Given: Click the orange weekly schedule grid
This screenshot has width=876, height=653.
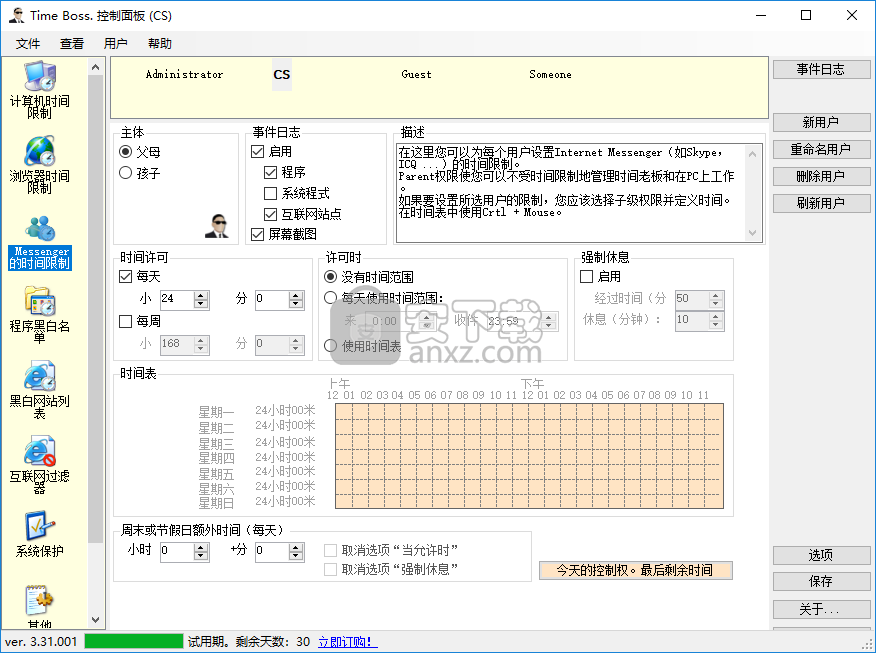Looking at the screenshot, I should (529, 456).
